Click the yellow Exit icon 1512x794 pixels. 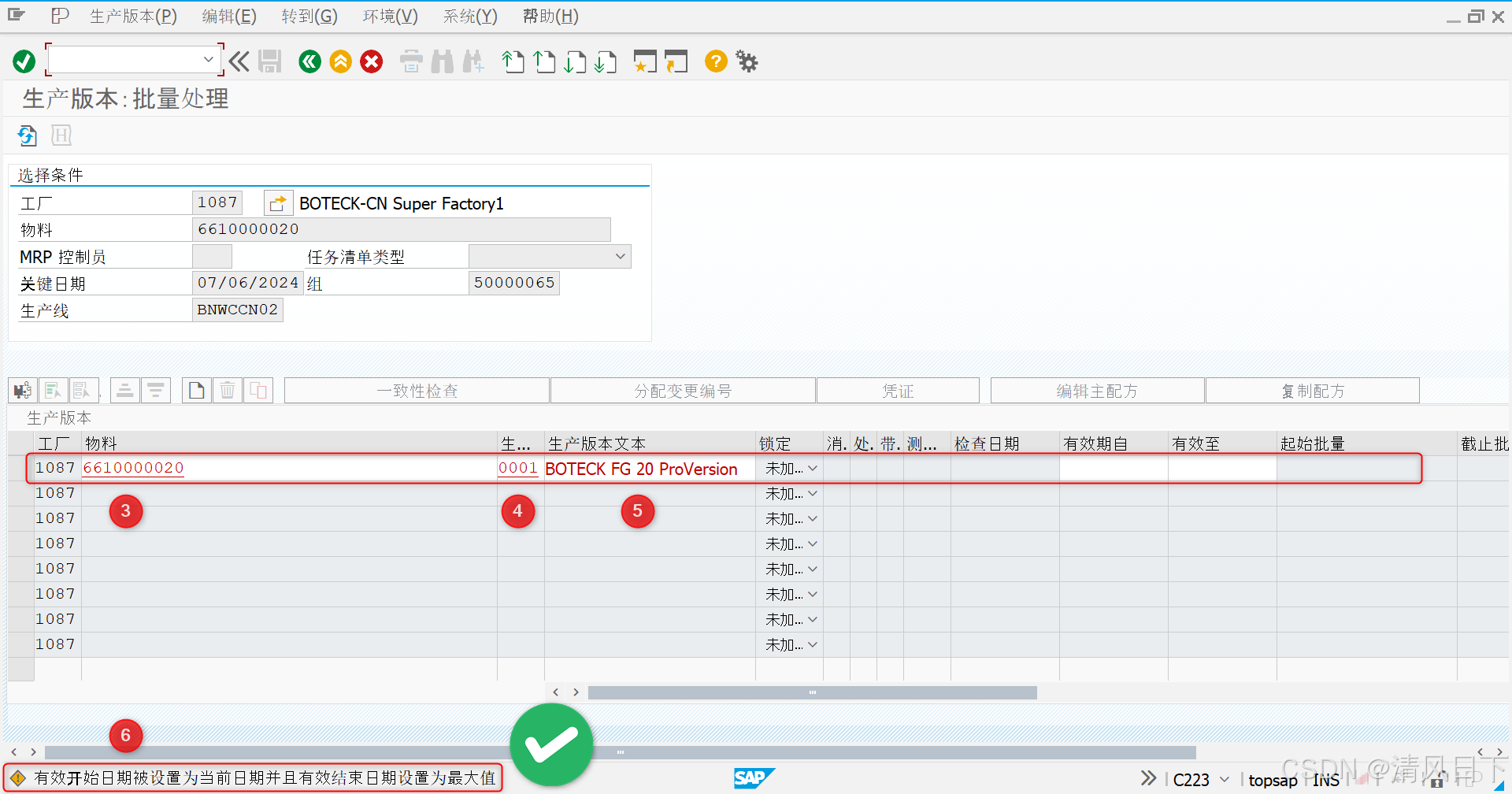point(341,61)
